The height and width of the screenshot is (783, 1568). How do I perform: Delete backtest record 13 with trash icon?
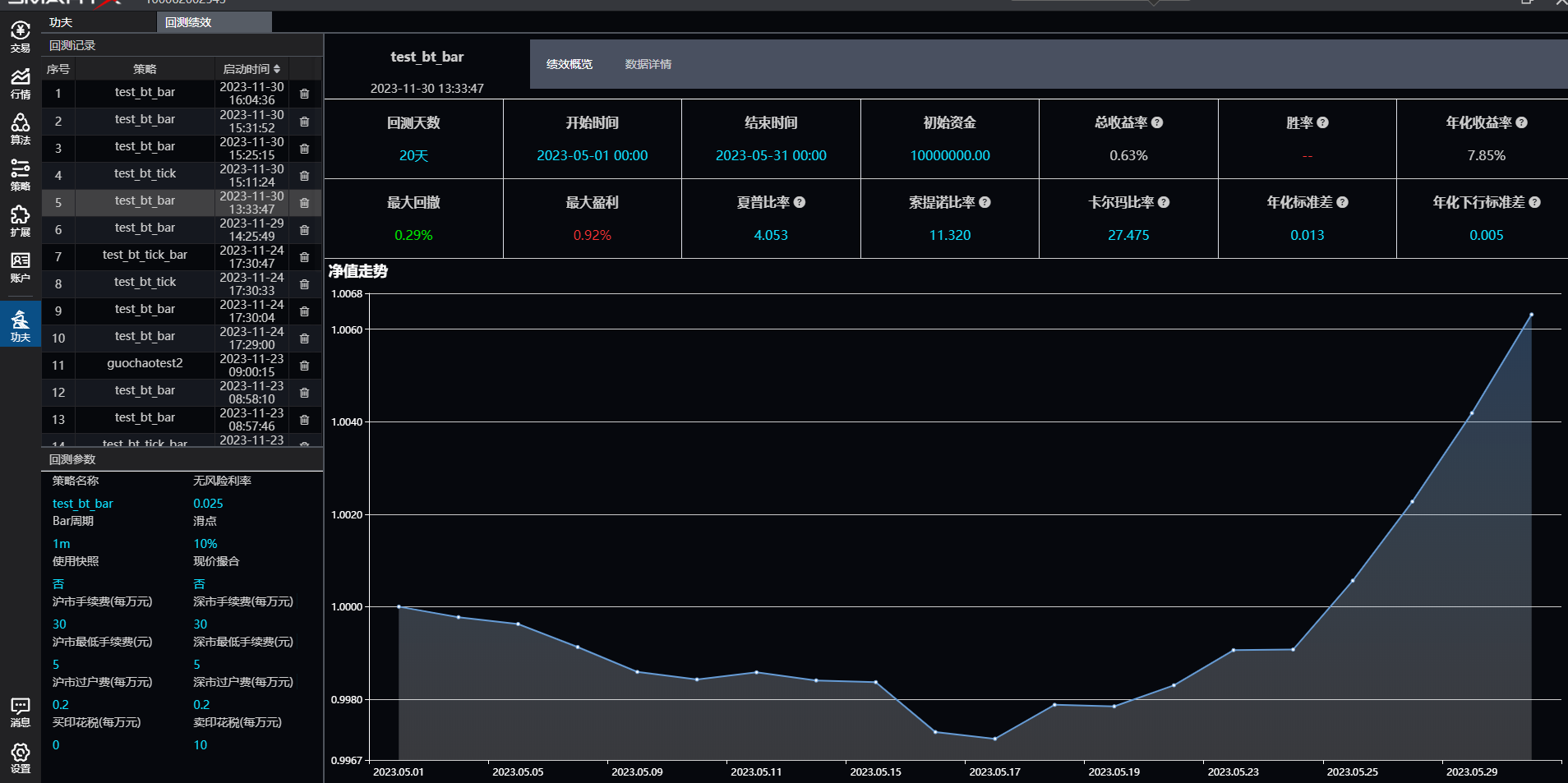[x=304, y=420]
